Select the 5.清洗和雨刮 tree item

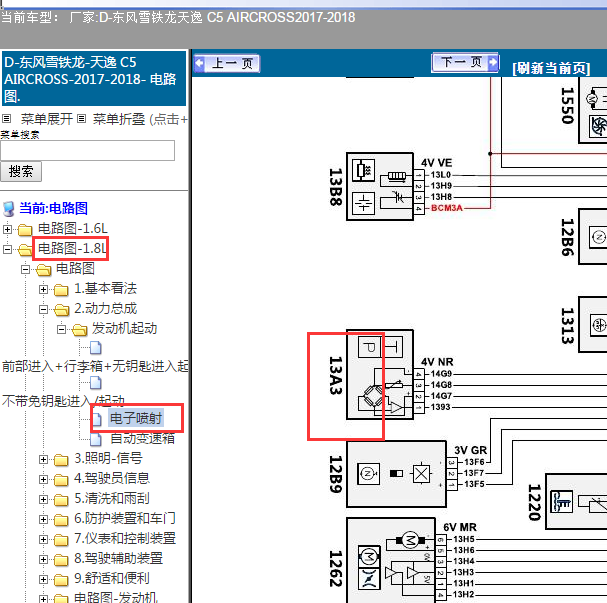(111, 499)
